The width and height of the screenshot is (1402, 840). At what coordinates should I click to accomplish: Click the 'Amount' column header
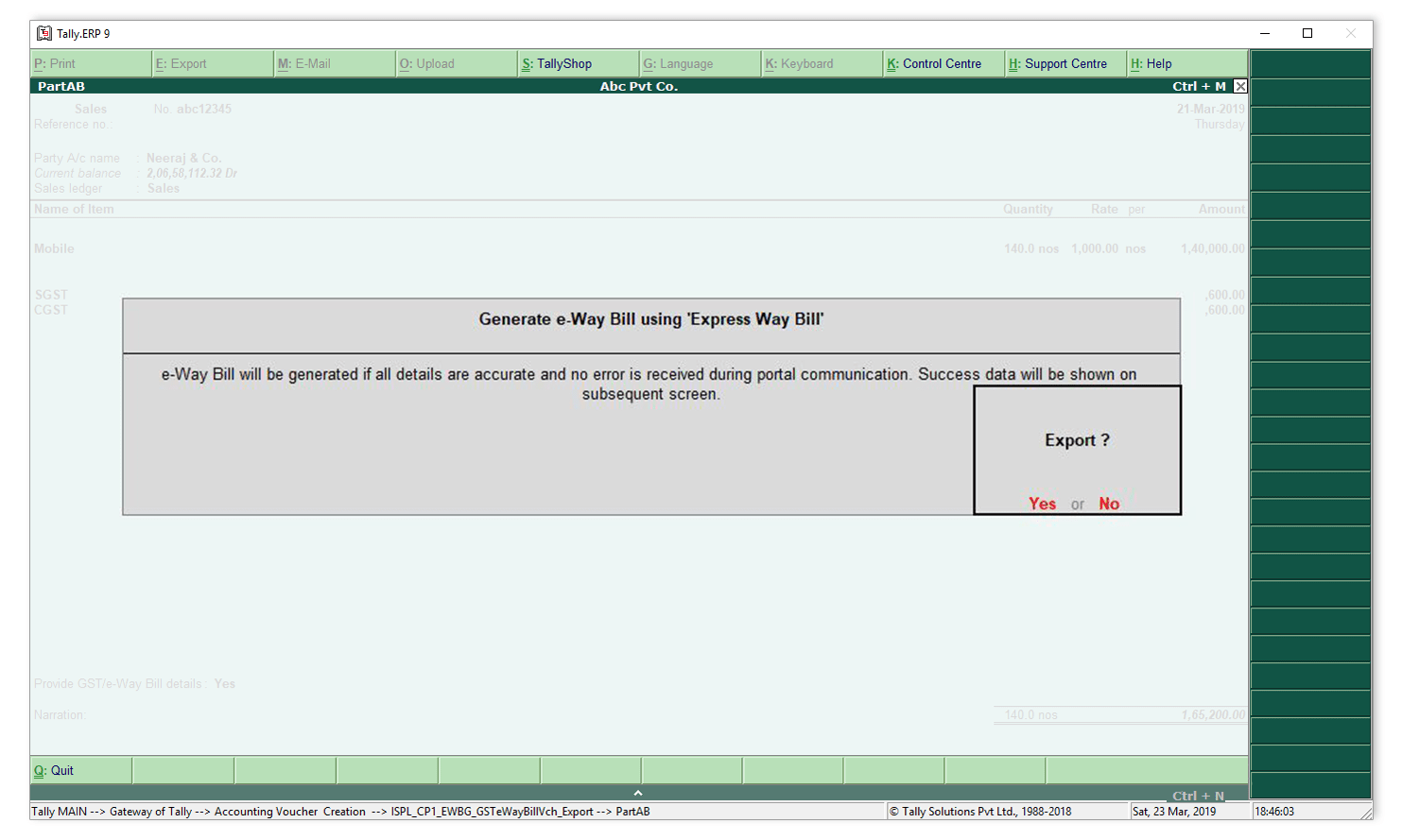tap(1221, 209)
